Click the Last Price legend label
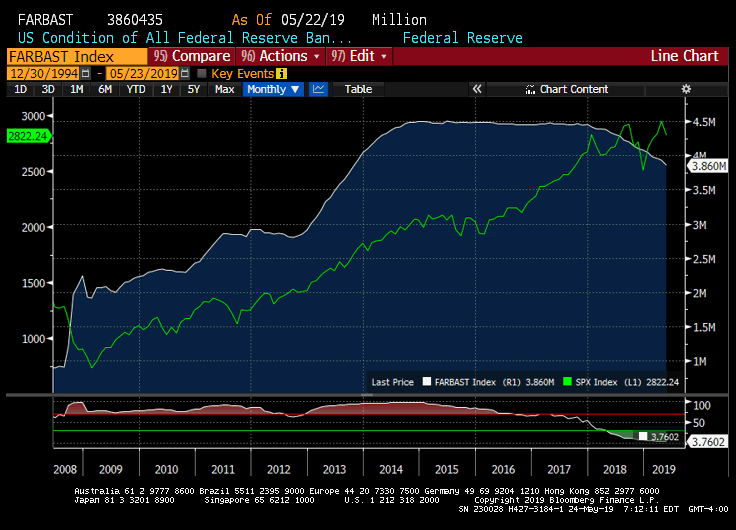 [x=392, y=382]
